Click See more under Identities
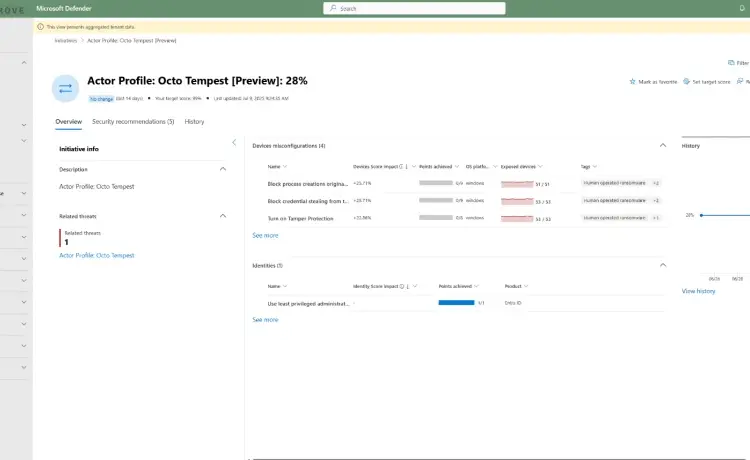Viewport: 750px width, 460px height. (265, 319)
